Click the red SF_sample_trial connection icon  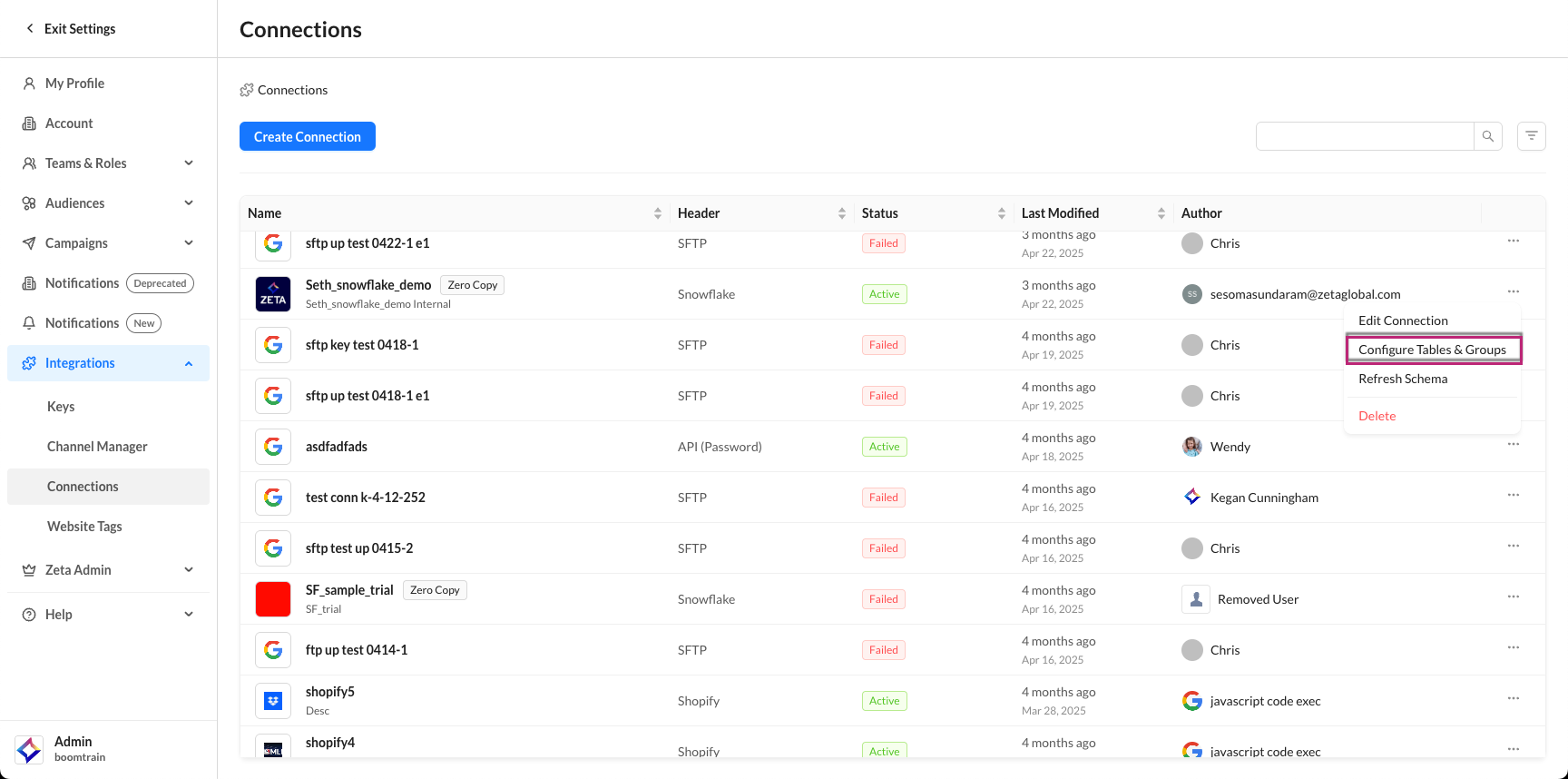click(x=273, y=599)
